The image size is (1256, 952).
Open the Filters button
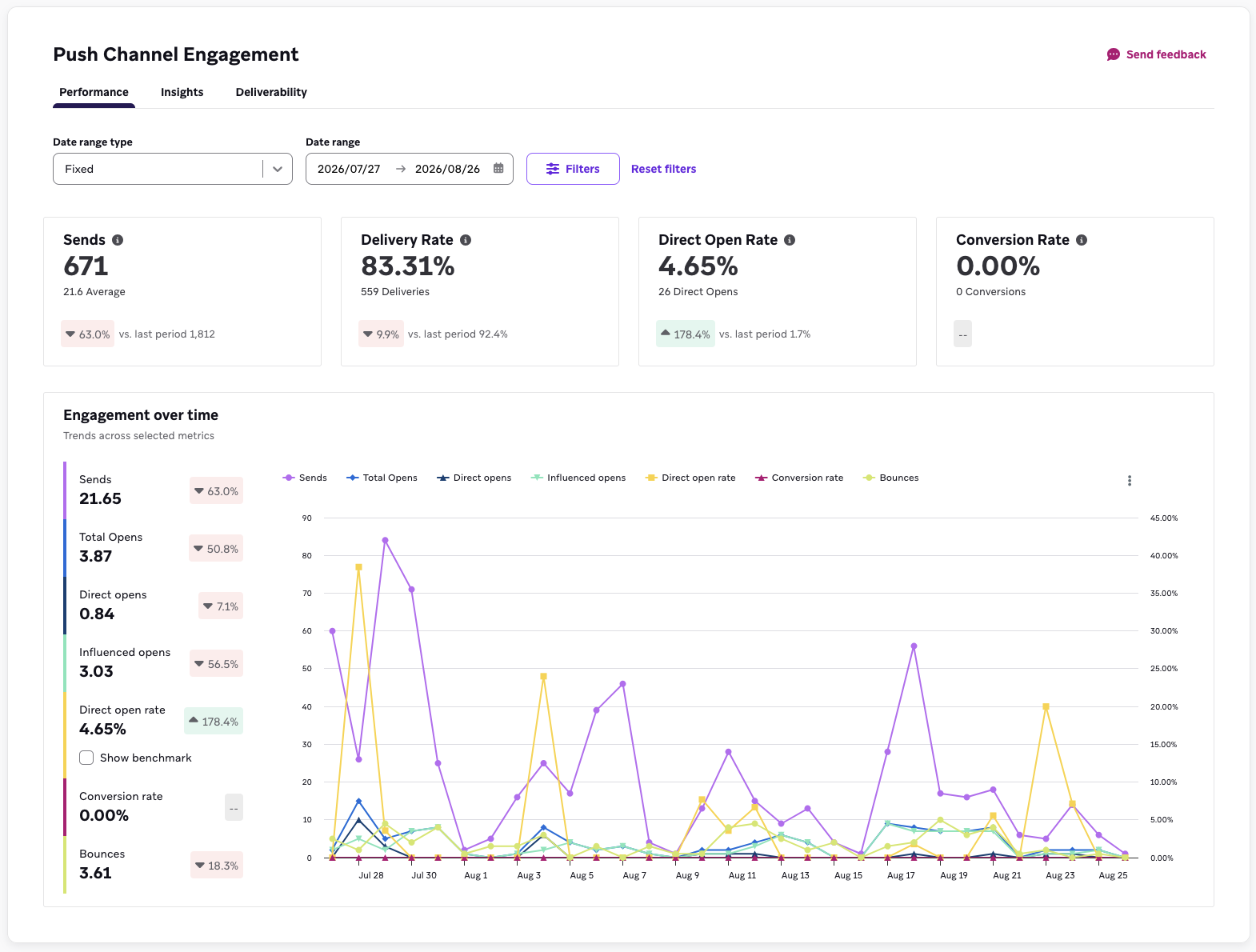(x=573, y=169)
